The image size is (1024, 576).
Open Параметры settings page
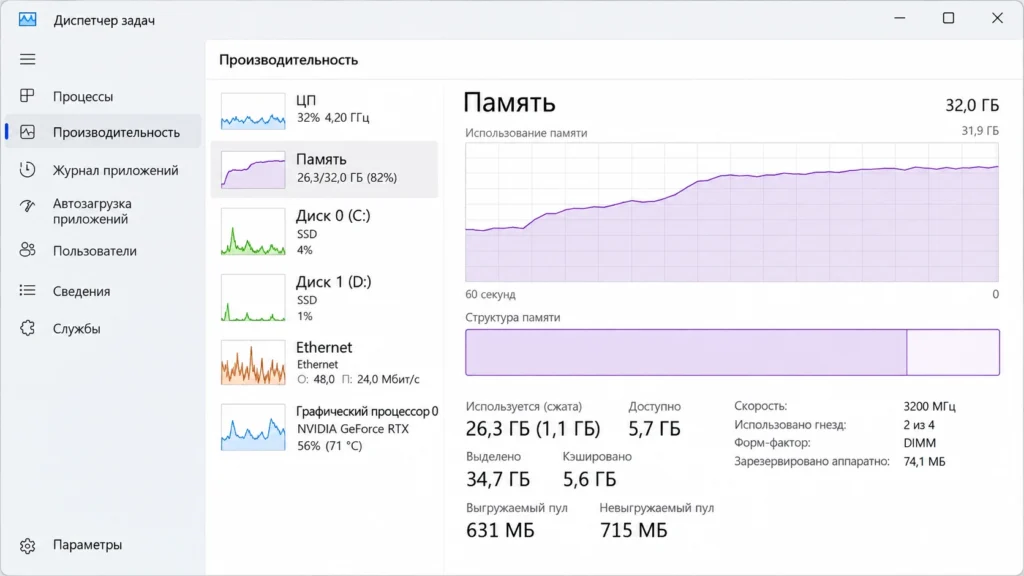103,545
